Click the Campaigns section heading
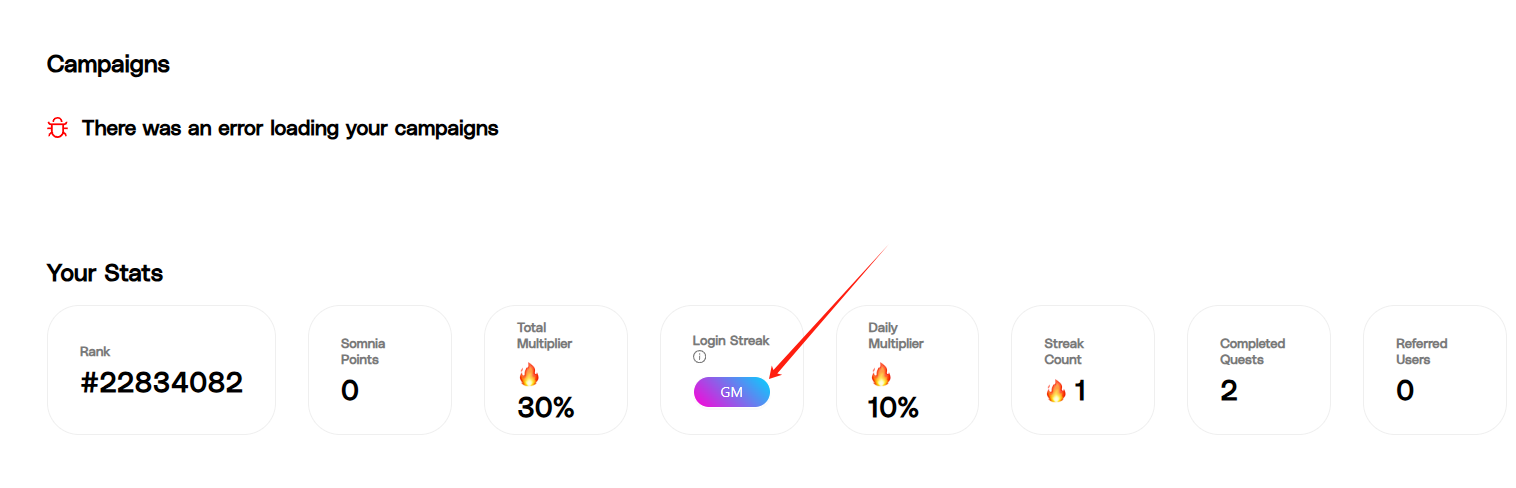1516x488 pixels. (108, 64)
